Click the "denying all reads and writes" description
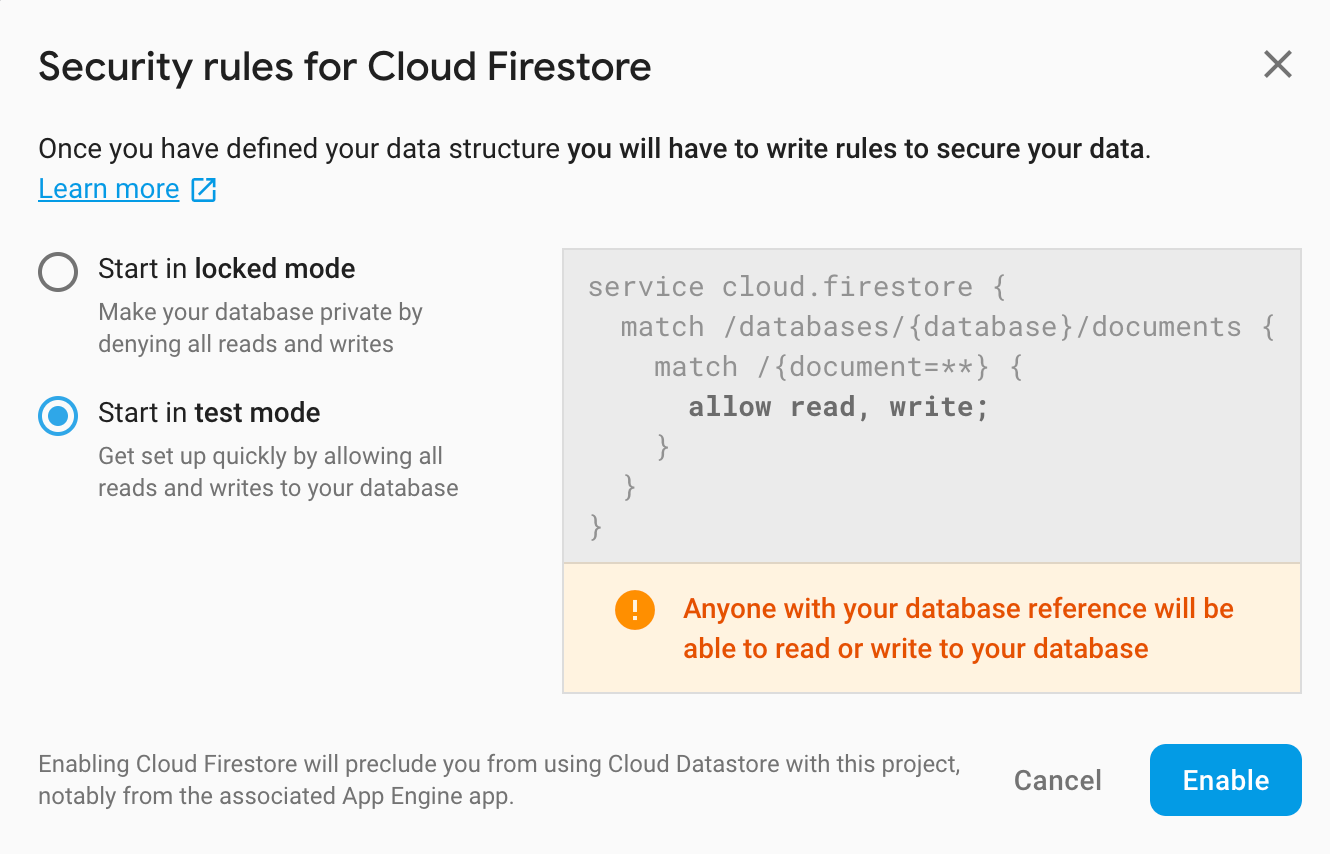 pyautogui.click(x=246, y=344)
